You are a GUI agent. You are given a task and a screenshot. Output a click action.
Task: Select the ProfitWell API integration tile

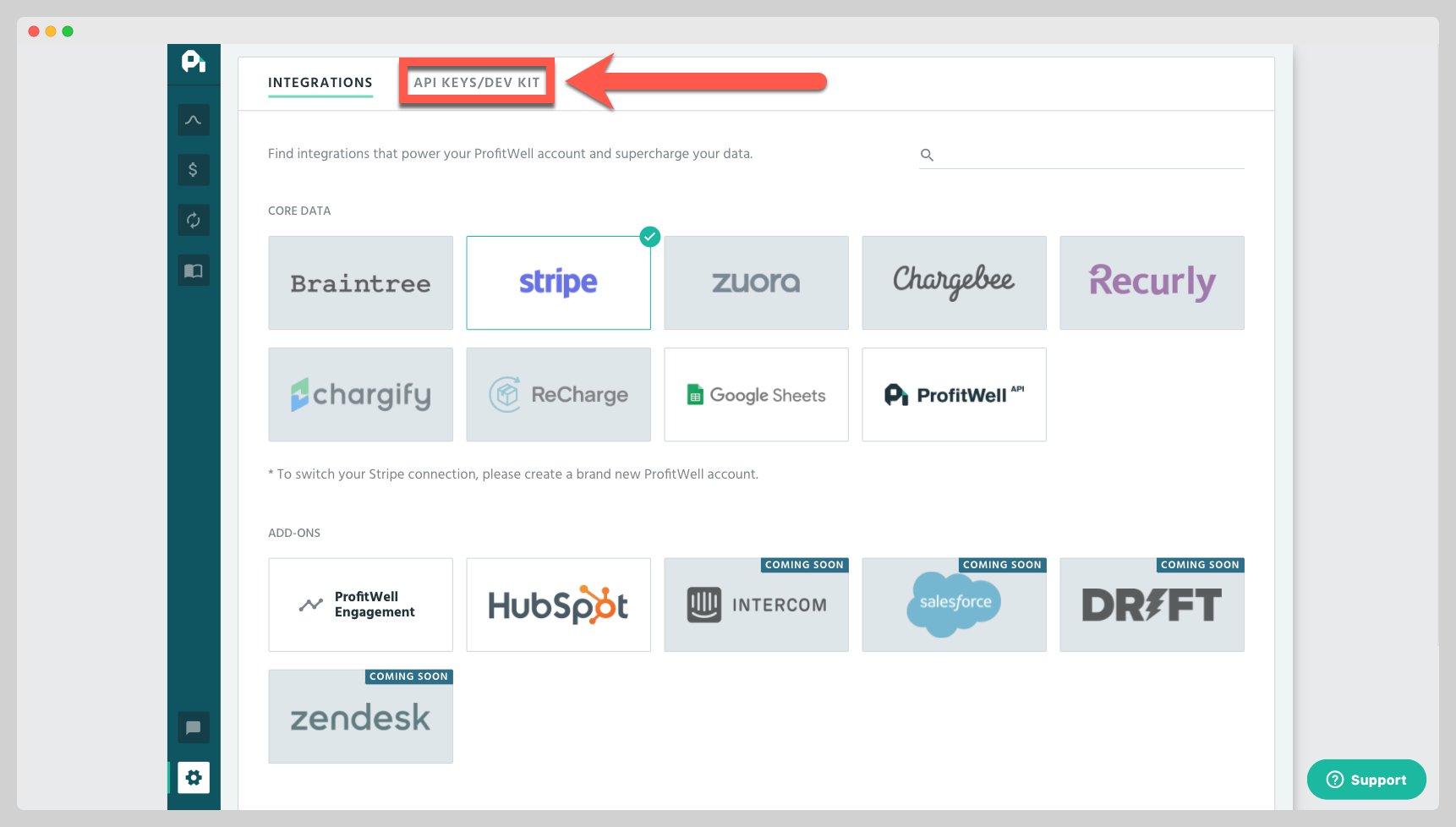[954, 395]
